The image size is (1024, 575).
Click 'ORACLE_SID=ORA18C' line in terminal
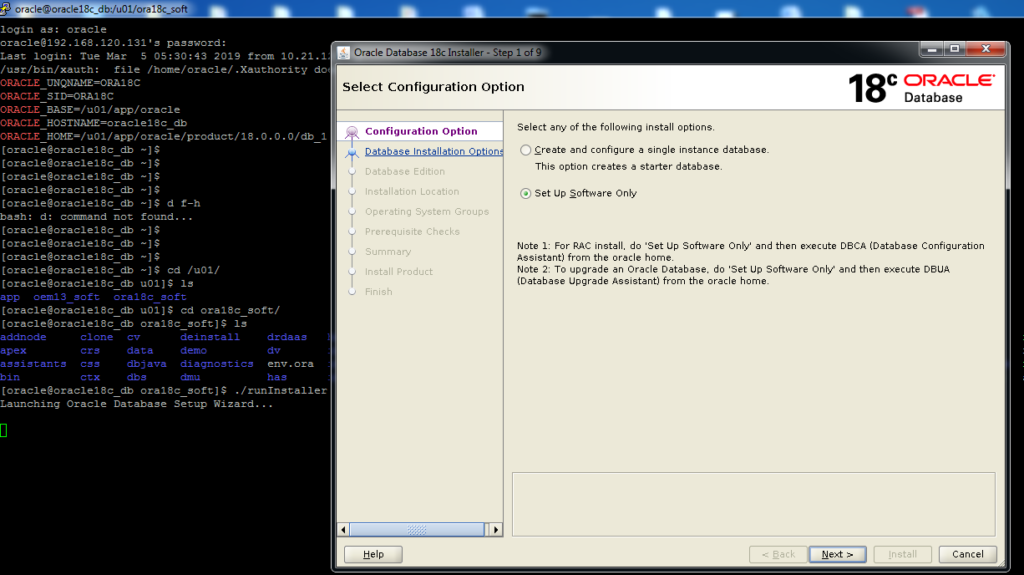pos(57,96)
